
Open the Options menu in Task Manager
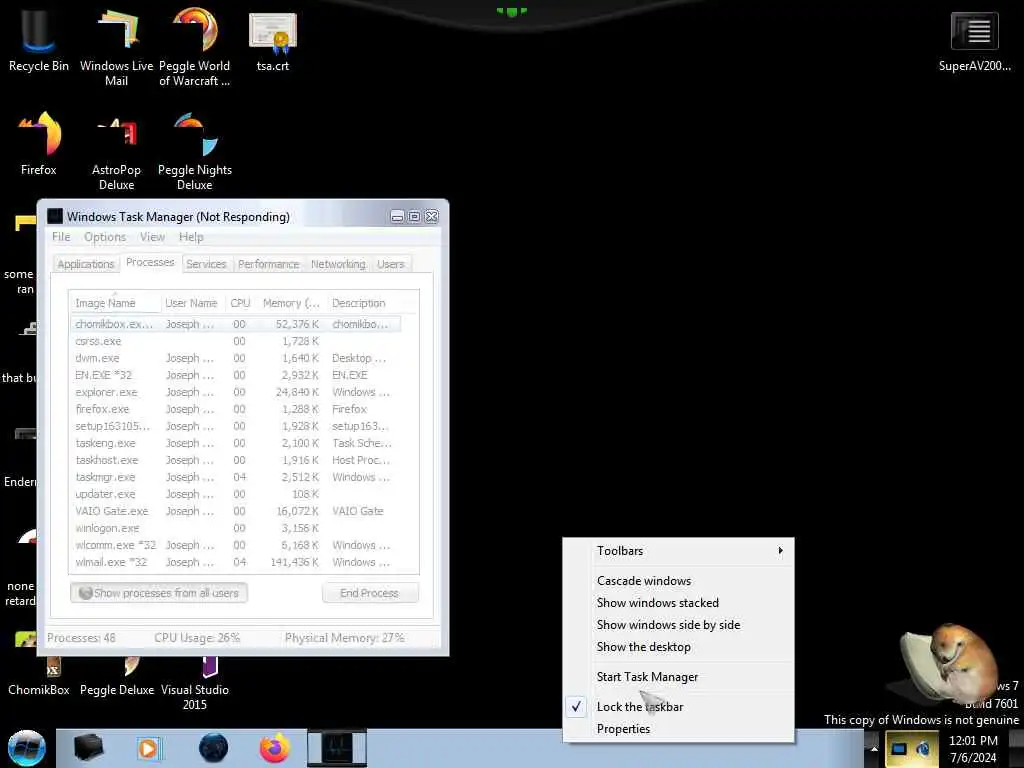(x=104, y=237)
